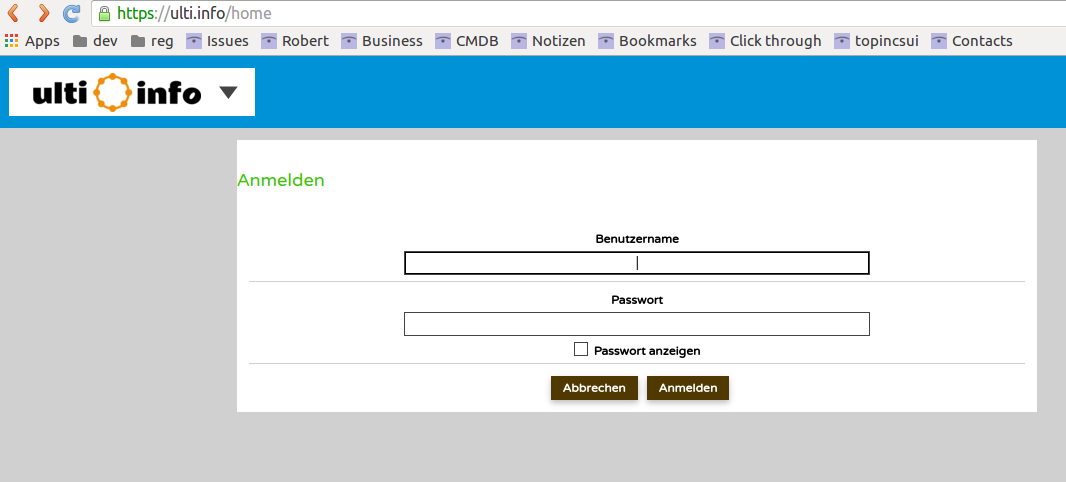The width and height of the screenshot is (1066, 482).
Task: Click into the Passwort field
Action: coord(636,324)
